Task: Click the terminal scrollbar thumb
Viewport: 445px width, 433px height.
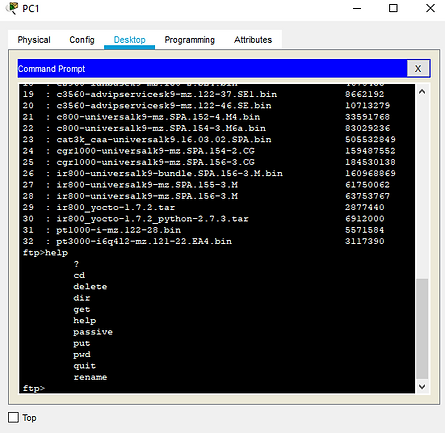Action: [422, 329]
